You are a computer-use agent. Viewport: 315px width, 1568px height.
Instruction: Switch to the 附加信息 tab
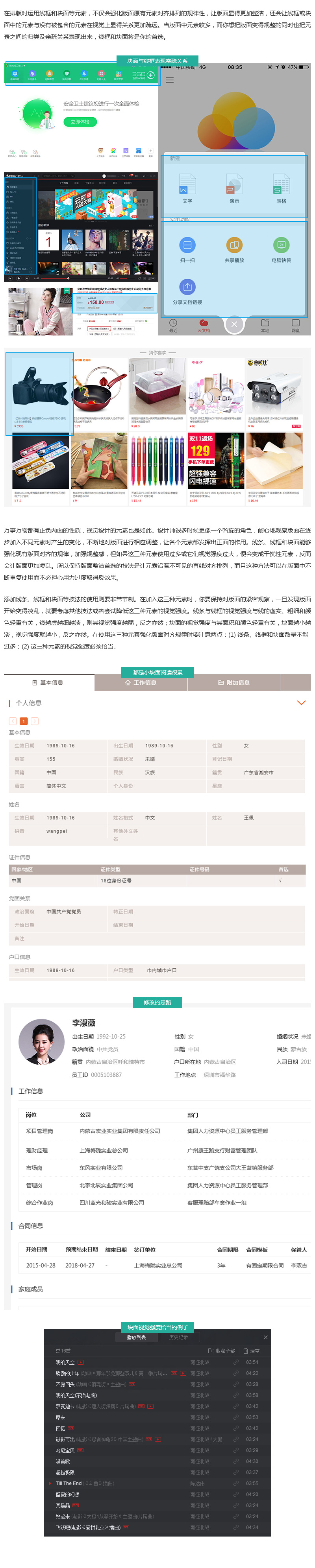(234, 682)
